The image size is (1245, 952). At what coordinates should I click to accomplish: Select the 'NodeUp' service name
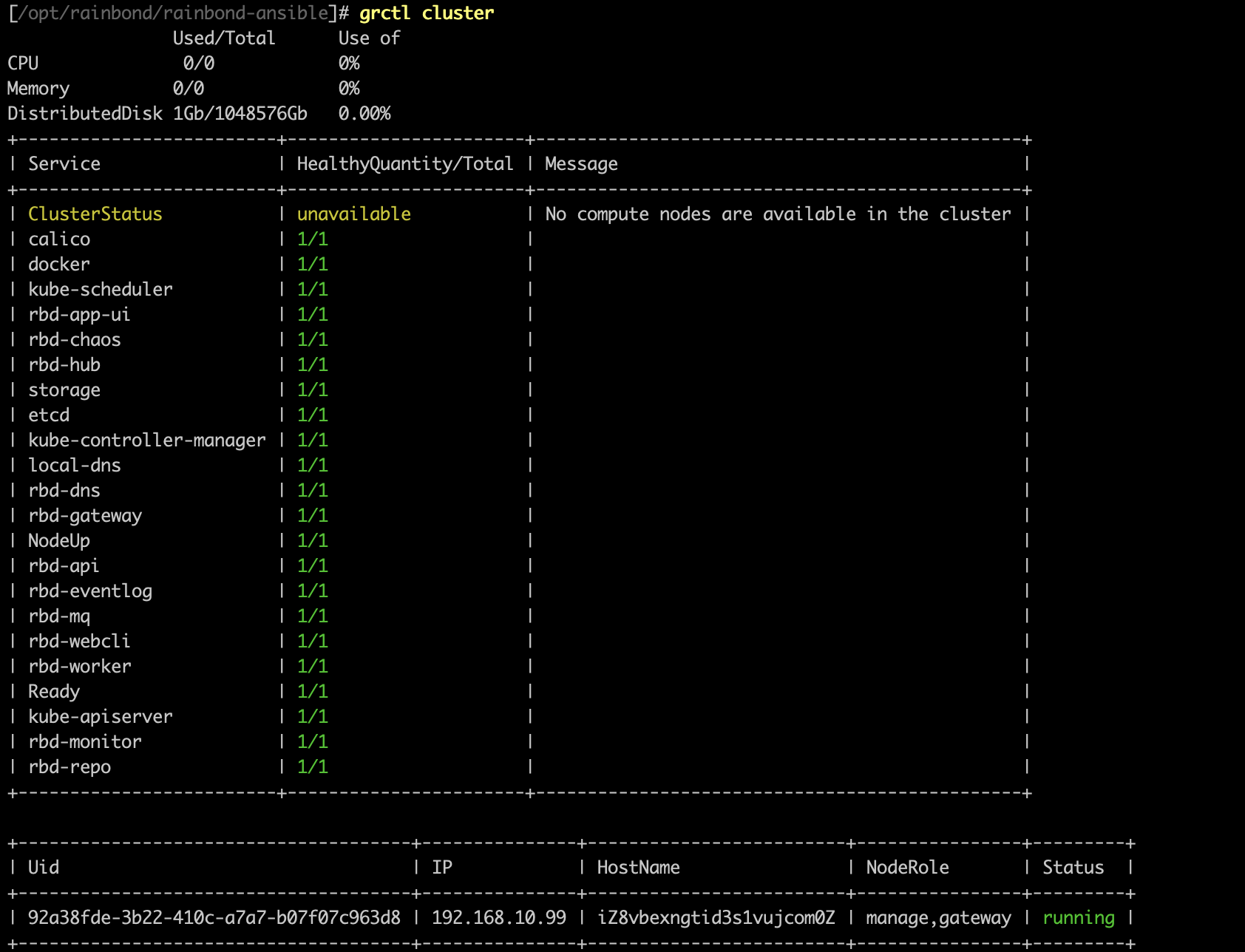point(59,541)
